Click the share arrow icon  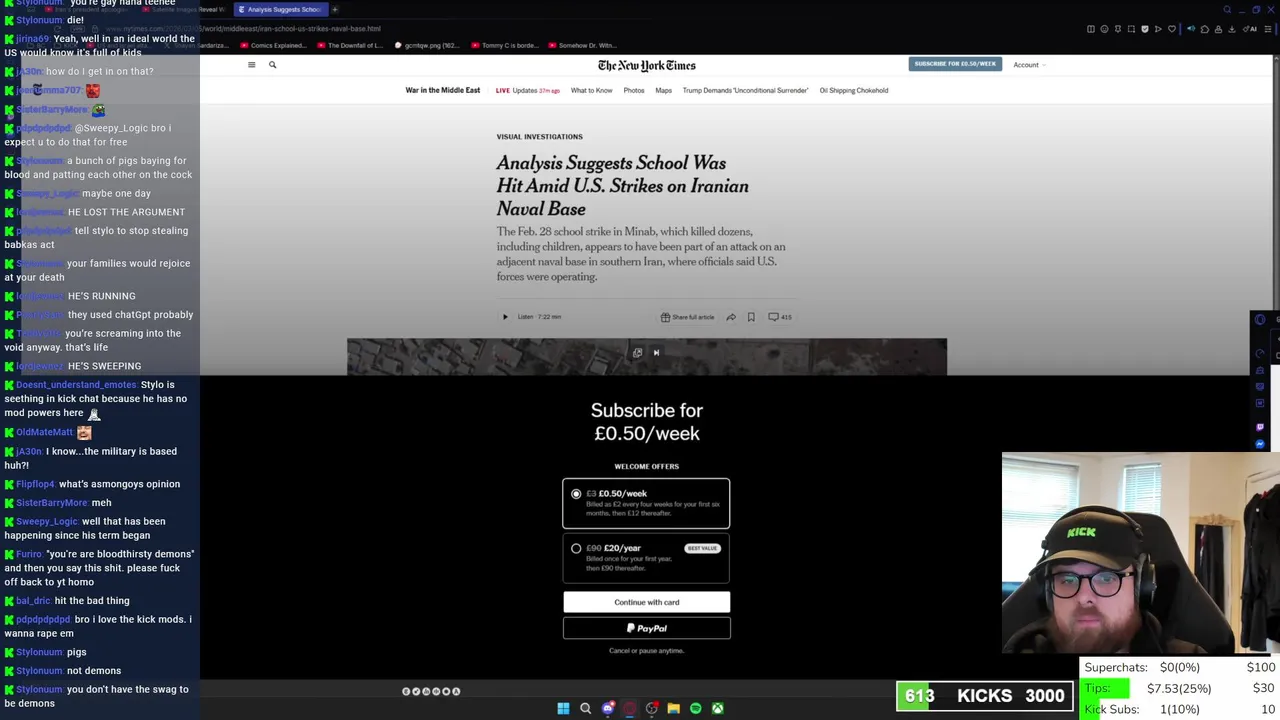click(731, 317)
